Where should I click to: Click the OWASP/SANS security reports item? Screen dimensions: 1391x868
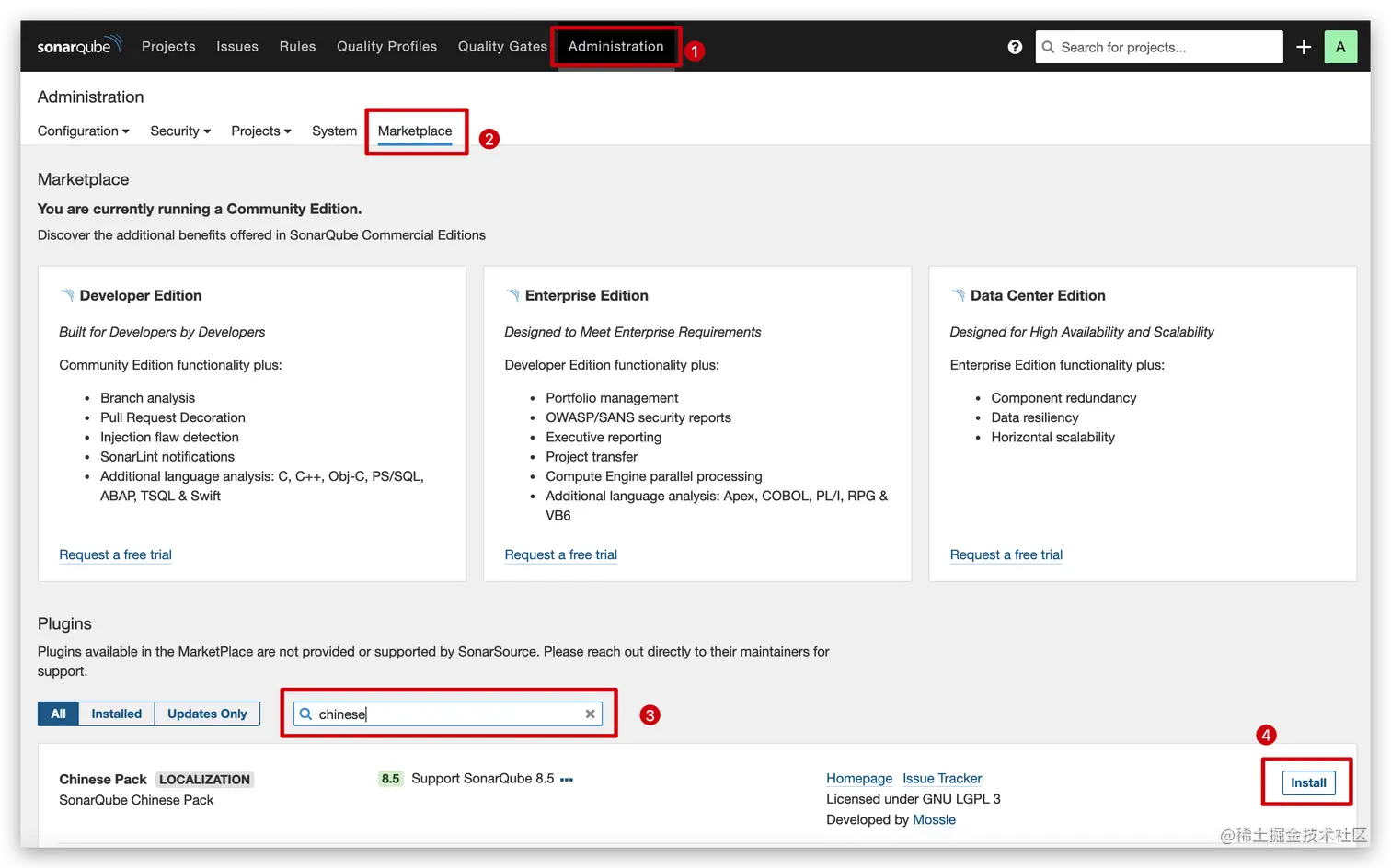pos(638,417)
